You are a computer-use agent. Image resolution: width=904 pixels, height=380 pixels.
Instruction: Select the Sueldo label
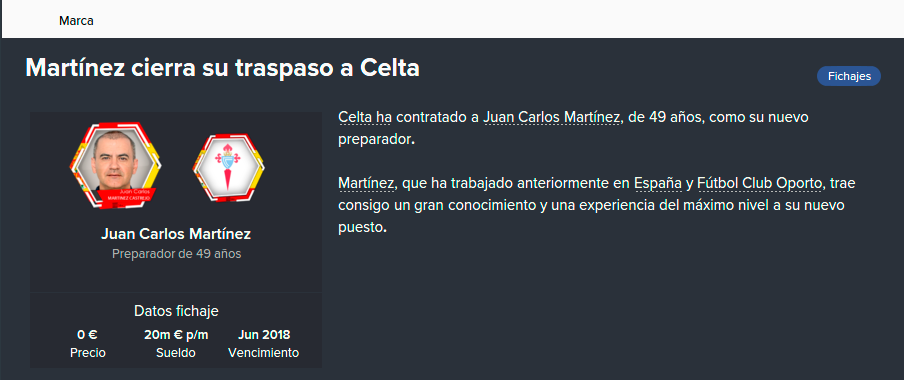click(x=176, y=353)
